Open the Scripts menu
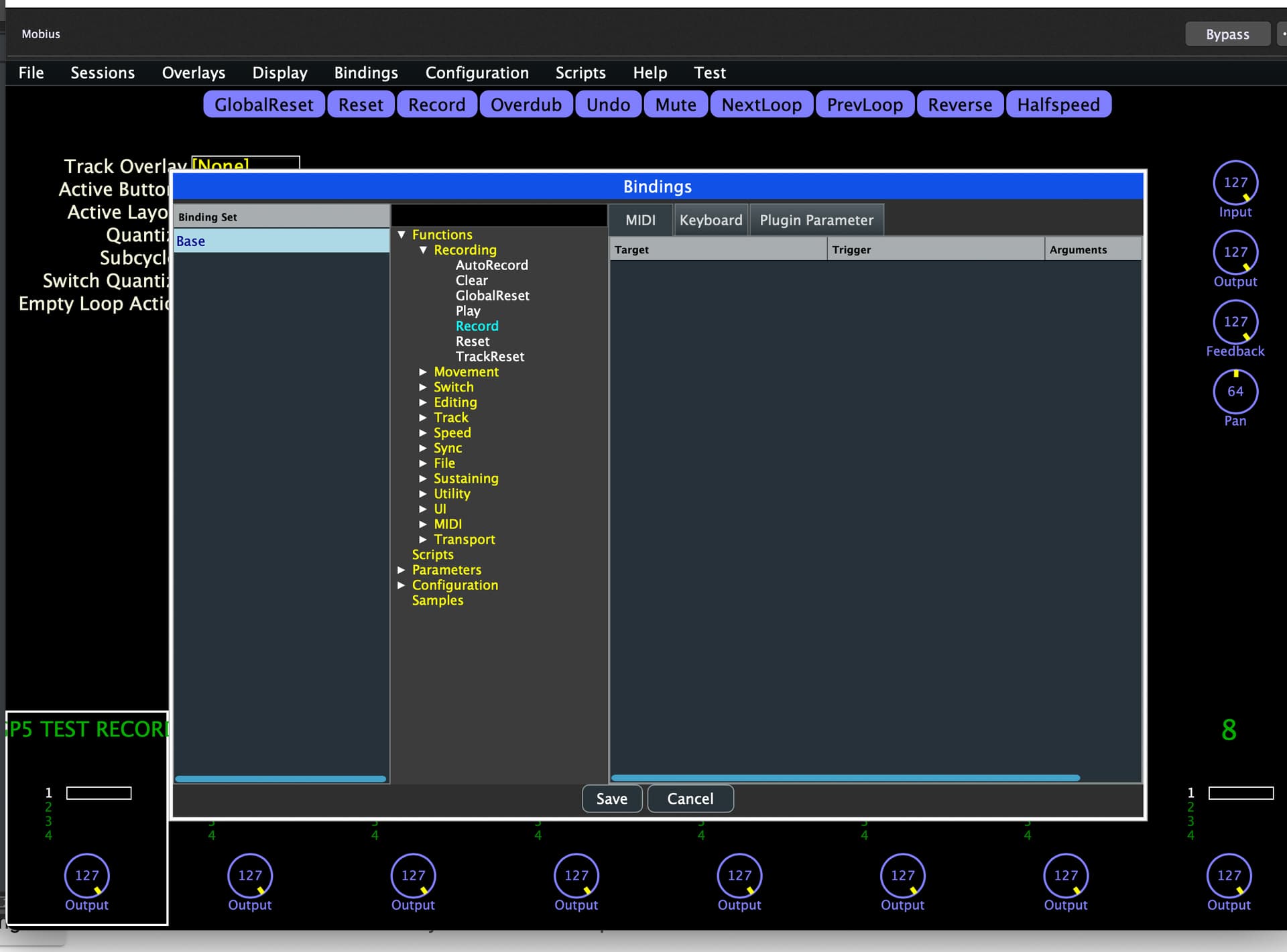Viewport: 1287px width, 952px height. [x=580, y=72]
